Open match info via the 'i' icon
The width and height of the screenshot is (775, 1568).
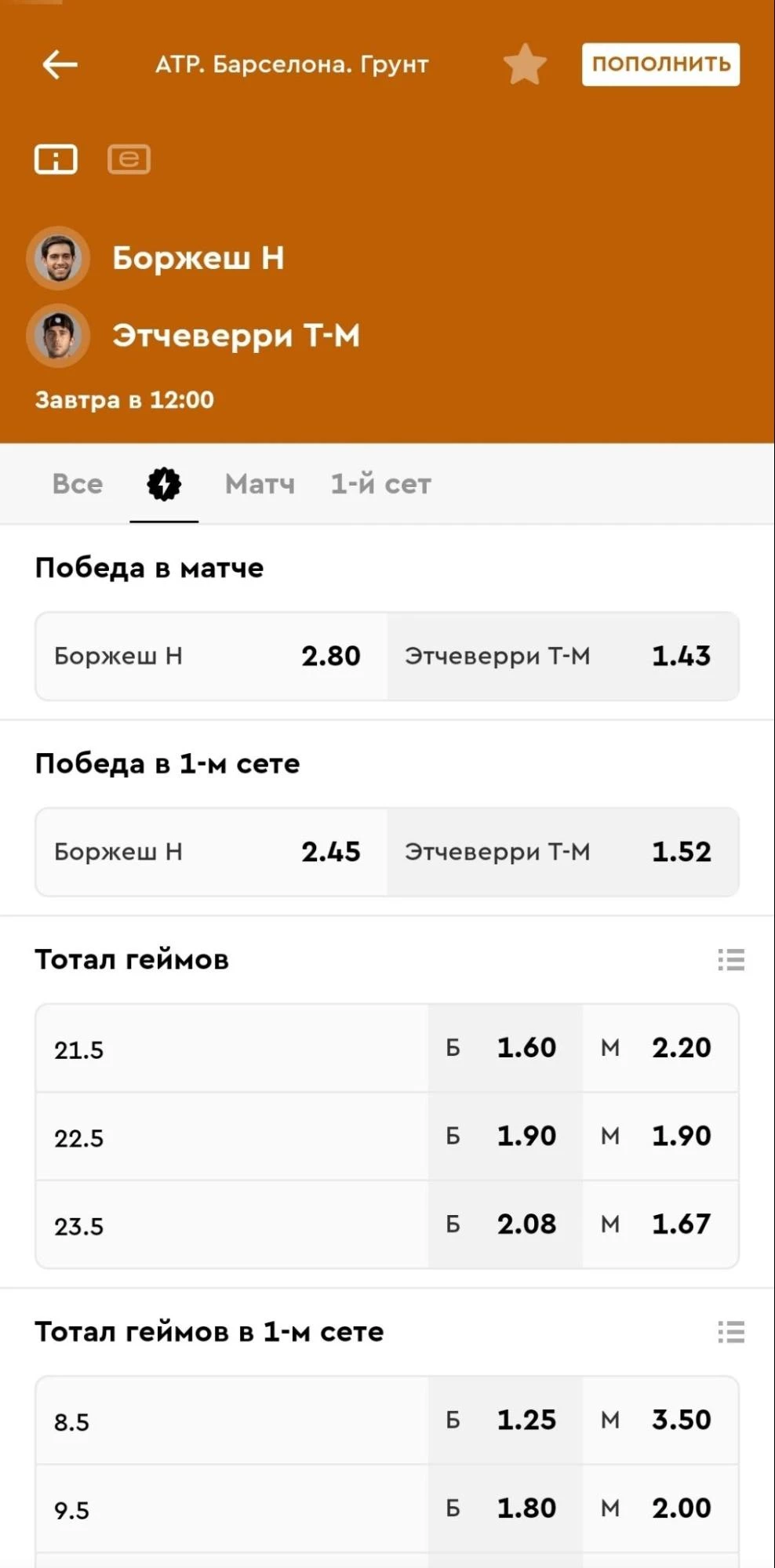click(x=56, y=158)
